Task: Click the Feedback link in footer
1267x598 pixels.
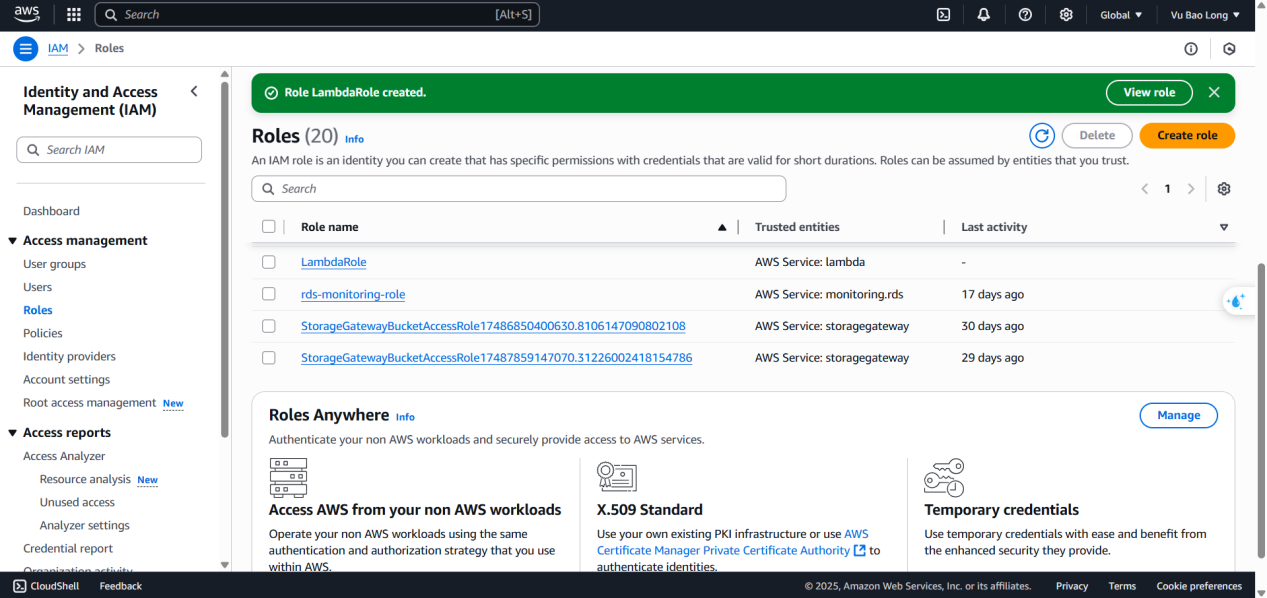Action: 121,586
